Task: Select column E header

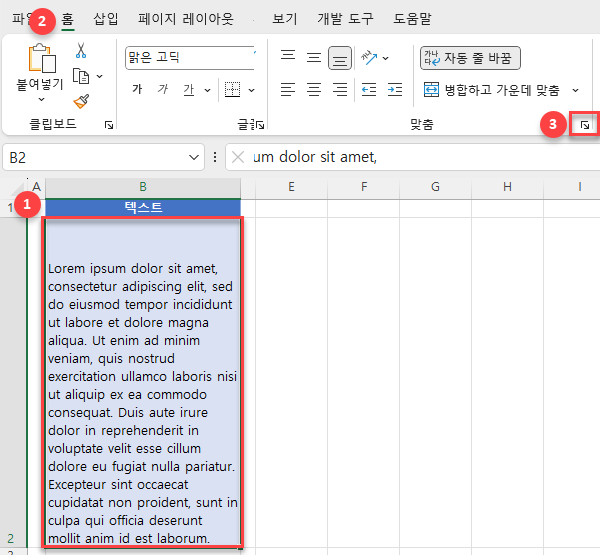Action: point(292,187)
